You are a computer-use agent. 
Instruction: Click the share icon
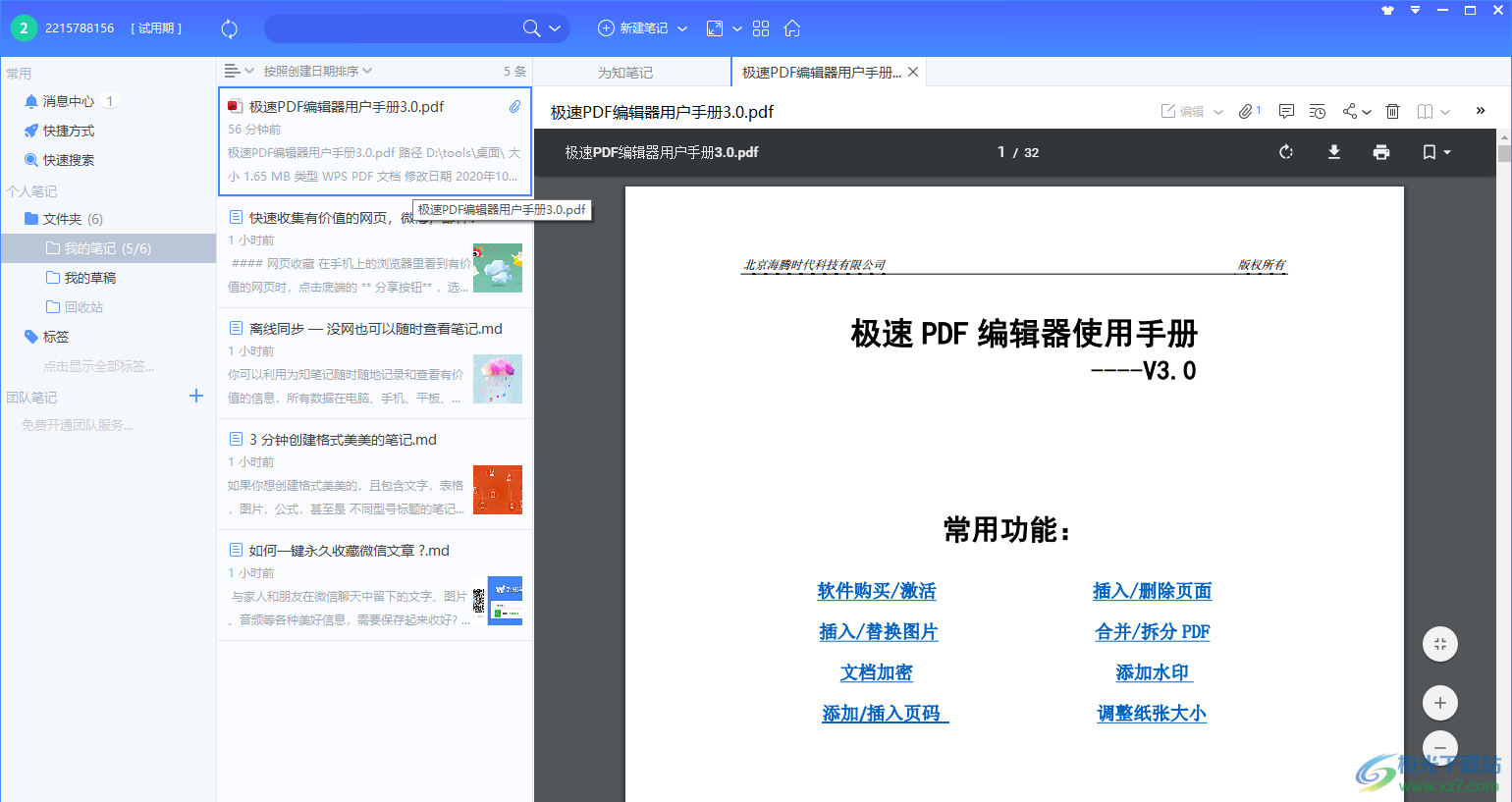[1350, 112]
